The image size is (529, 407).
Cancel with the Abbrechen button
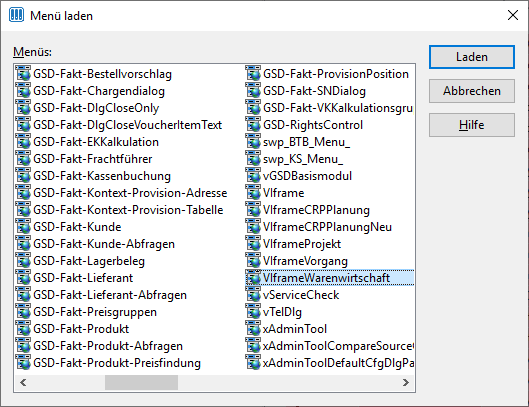click(x=472, y=91)
